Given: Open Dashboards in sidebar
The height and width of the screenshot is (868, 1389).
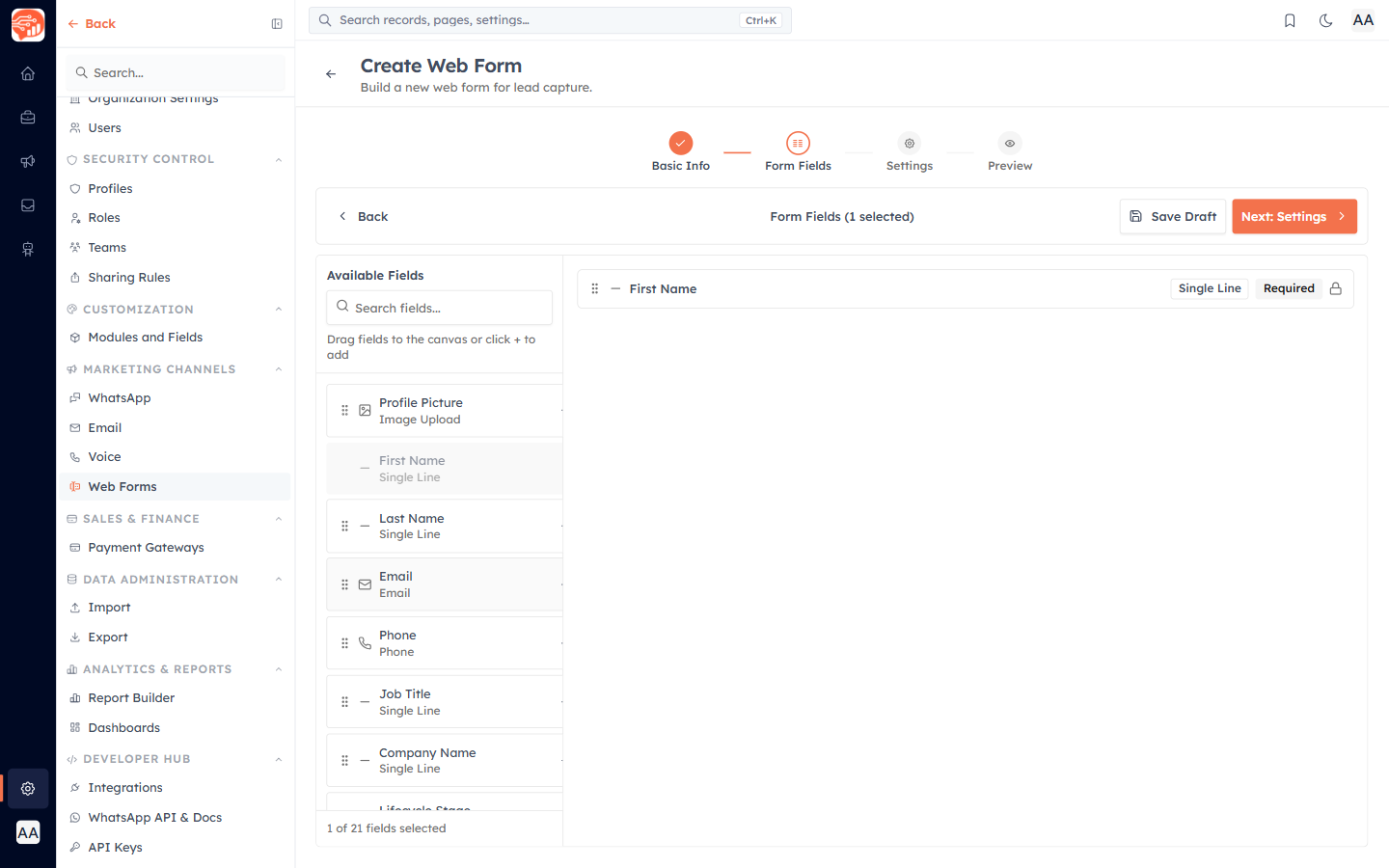Looking at the screenshot, I should tap(175, 728).
